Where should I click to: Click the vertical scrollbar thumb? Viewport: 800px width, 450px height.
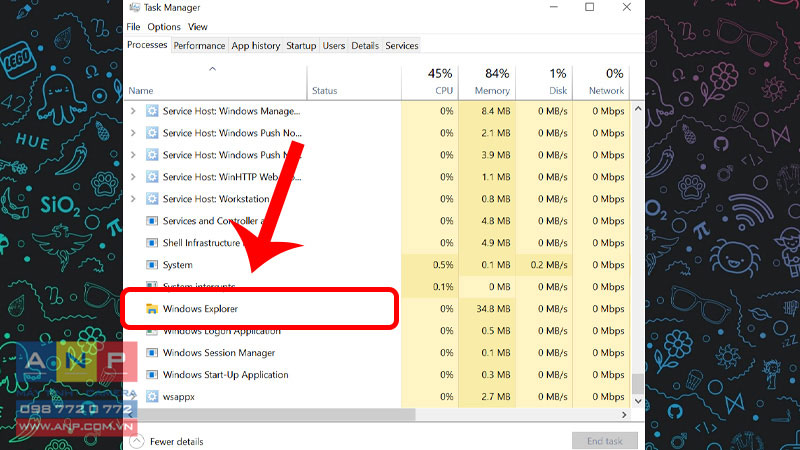638,384
